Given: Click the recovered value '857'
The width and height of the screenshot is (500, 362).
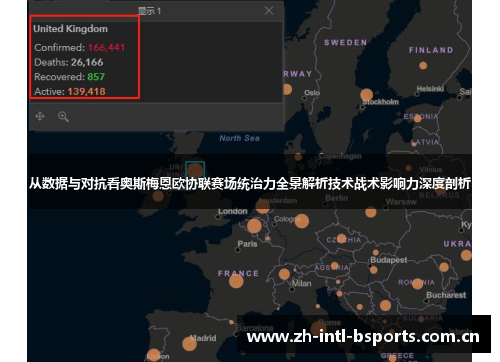Looking at the screenshot, I should pos(96,77).
